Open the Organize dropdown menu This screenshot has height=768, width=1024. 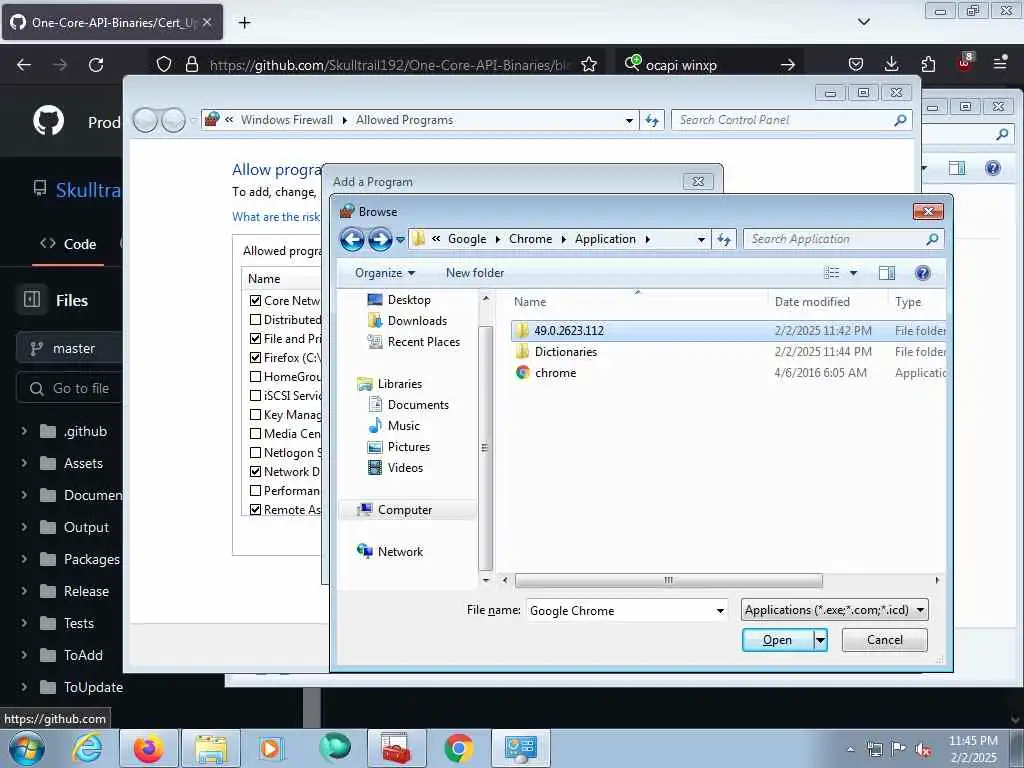tap(385, 273)
